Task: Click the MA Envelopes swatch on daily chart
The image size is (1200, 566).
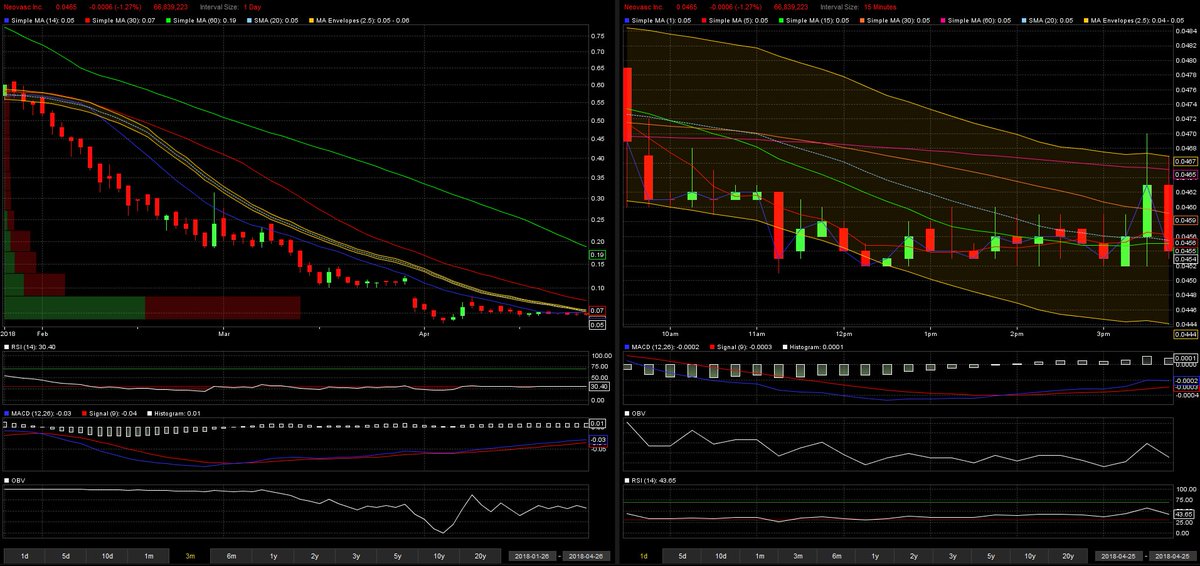Action: pyautogui.click(x=310, y=20)
